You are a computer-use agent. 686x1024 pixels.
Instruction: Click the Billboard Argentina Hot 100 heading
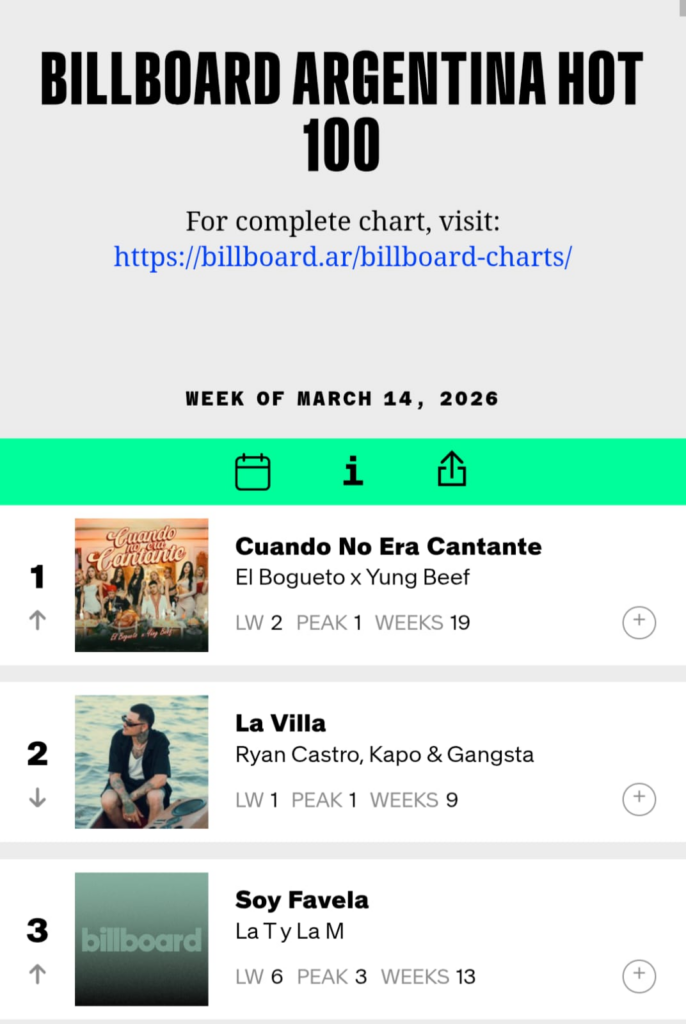[343, 110]
